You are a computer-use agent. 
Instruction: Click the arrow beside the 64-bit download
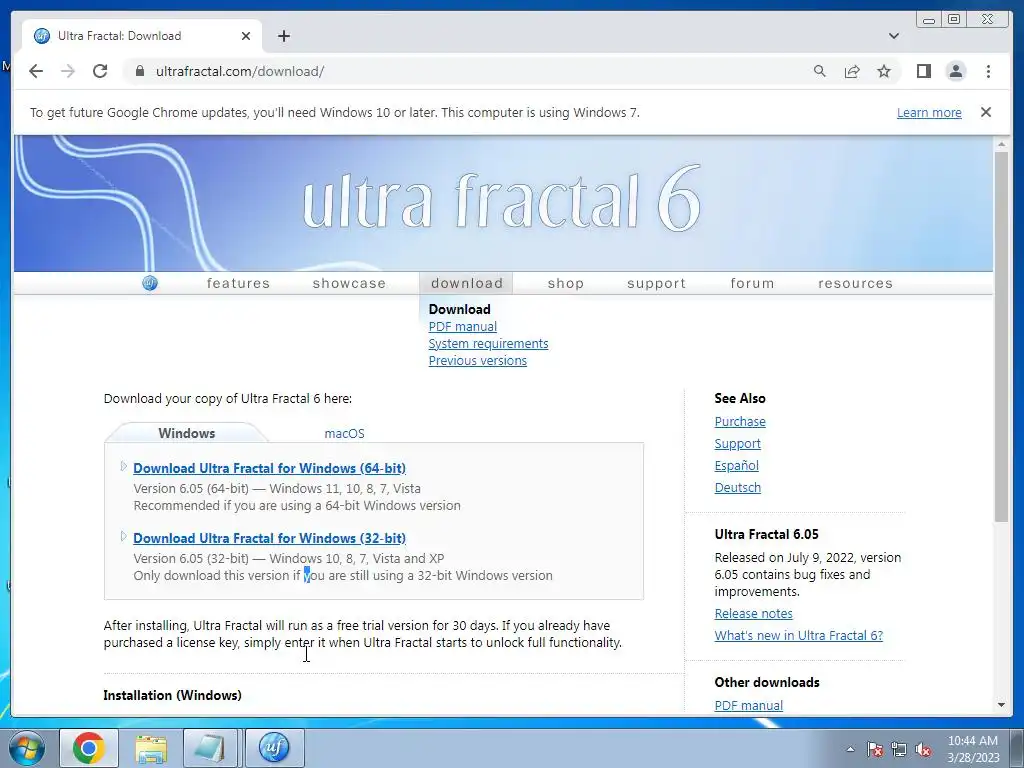pos(123,466)
